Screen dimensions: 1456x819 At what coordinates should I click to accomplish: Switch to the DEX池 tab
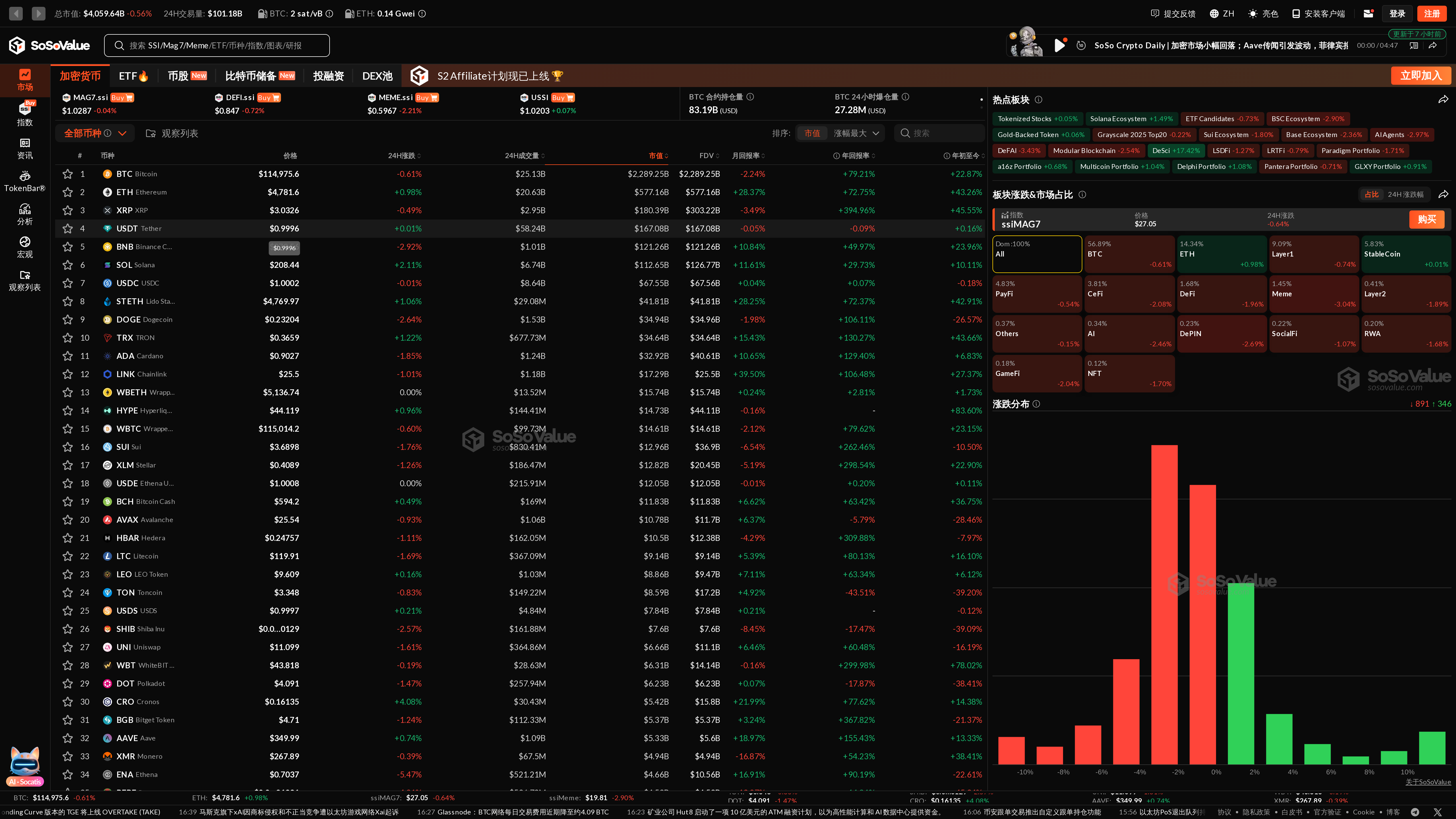[377, 76]
